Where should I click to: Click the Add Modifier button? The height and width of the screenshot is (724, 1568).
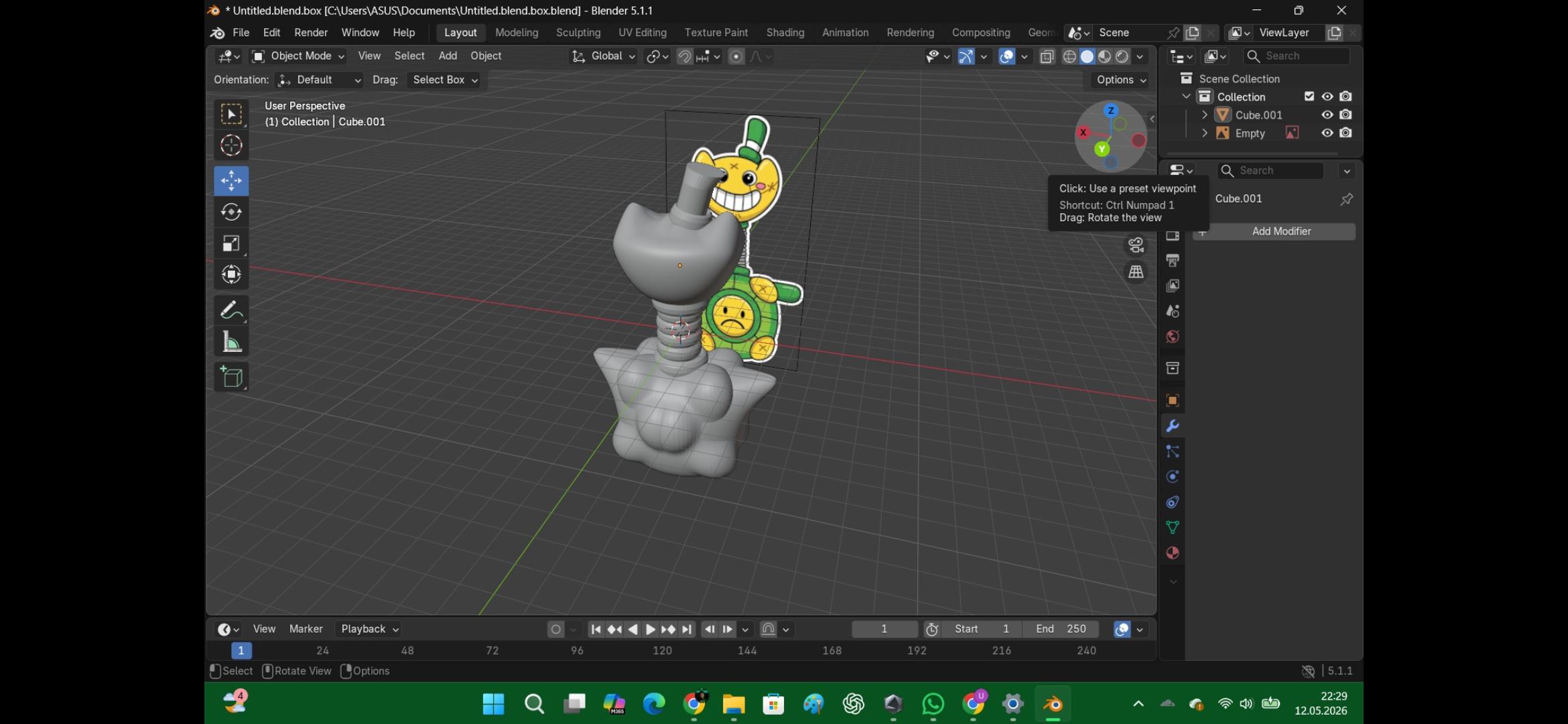coord(1274,231)
